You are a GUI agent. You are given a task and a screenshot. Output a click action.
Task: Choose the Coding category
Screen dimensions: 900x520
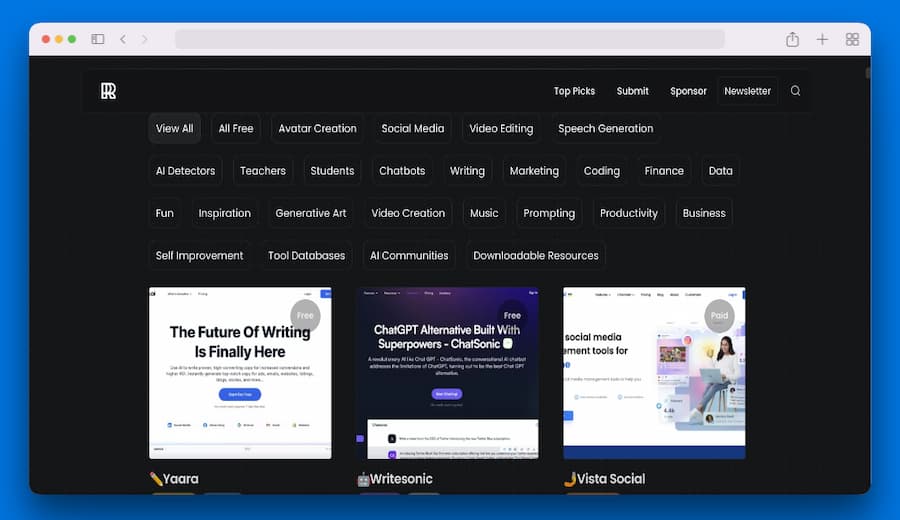(x=602, y=171)
